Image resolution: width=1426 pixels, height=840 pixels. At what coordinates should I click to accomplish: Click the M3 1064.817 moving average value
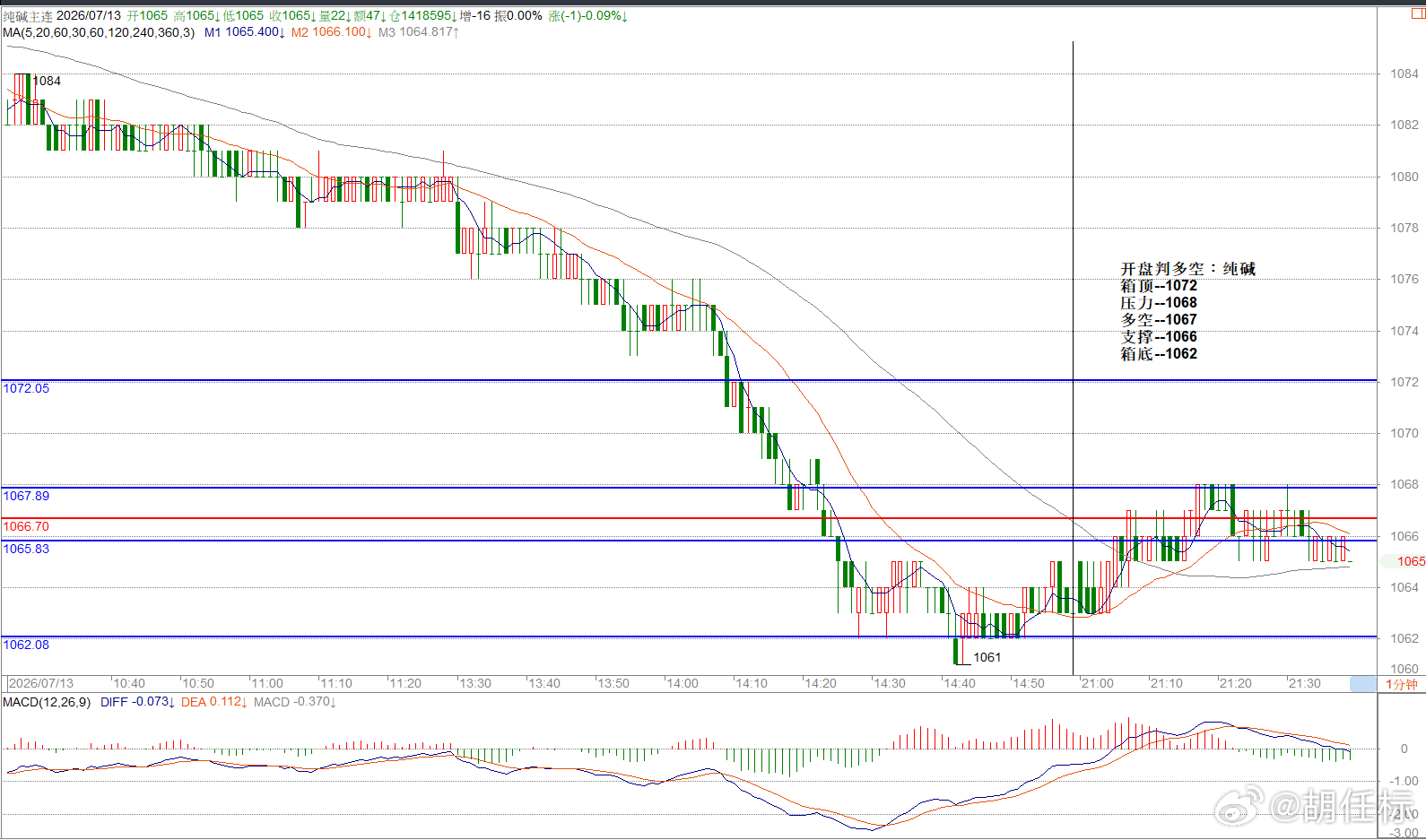pos(419,32)
